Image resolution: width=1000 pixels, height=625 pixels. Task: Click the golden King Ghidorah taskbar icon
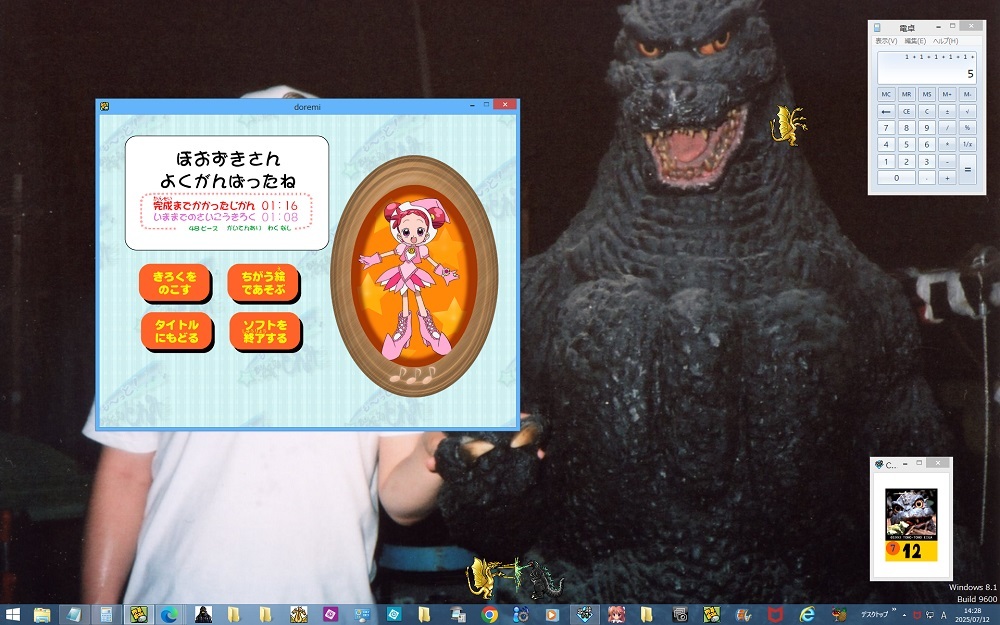coord(298,615)
